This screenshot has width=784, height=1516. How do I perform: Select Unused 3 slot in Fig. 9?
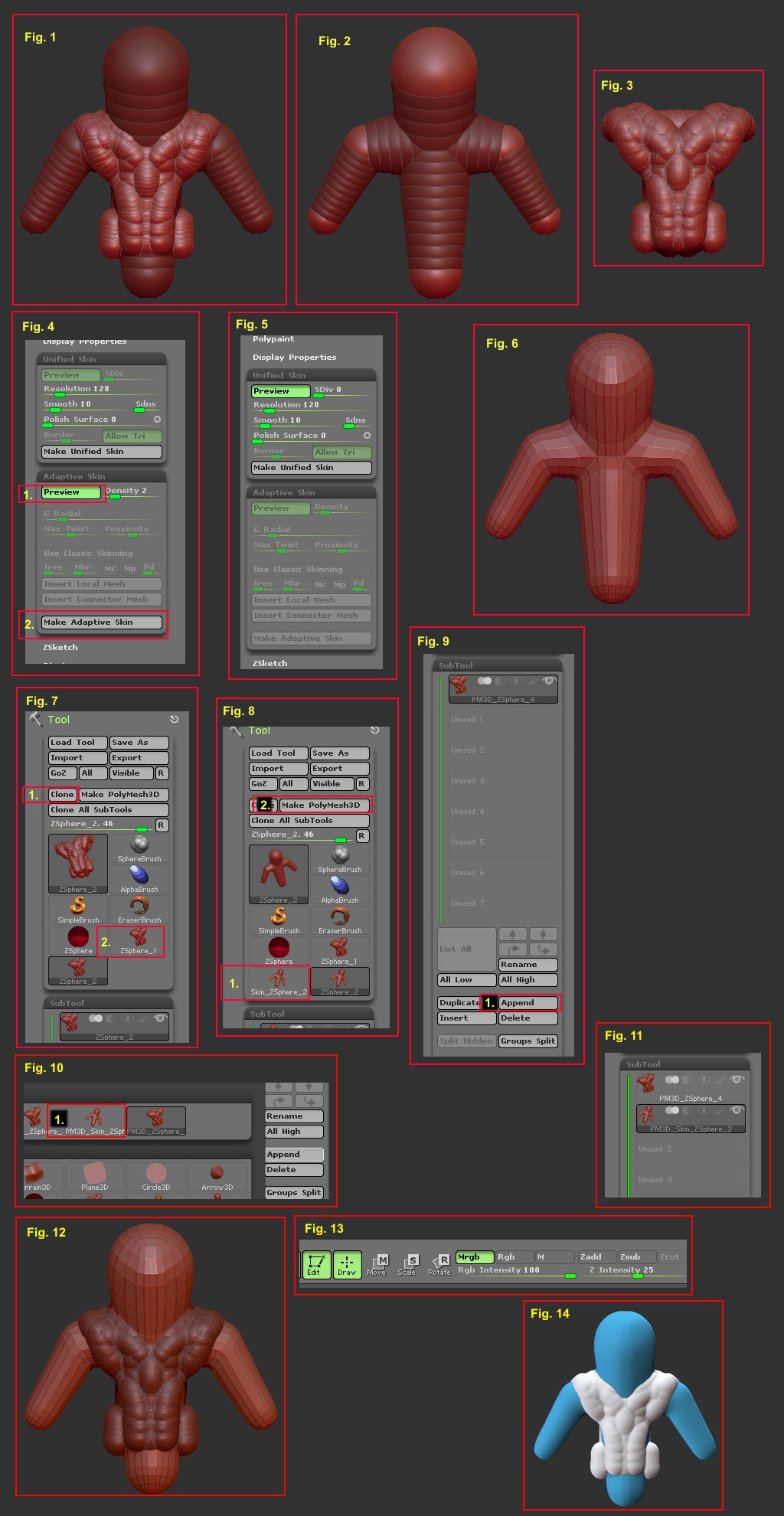(x=503, y=781)
